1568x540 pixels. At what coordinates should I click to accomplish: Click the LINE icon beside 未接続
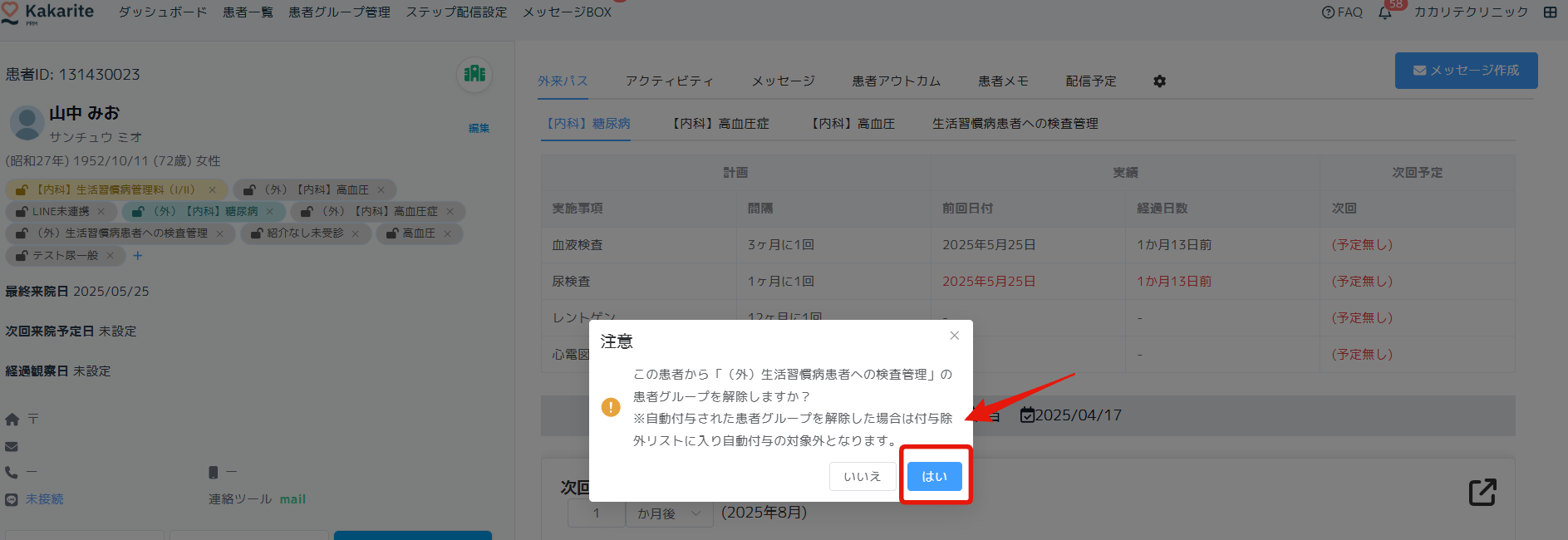click(x=12, y=500)
